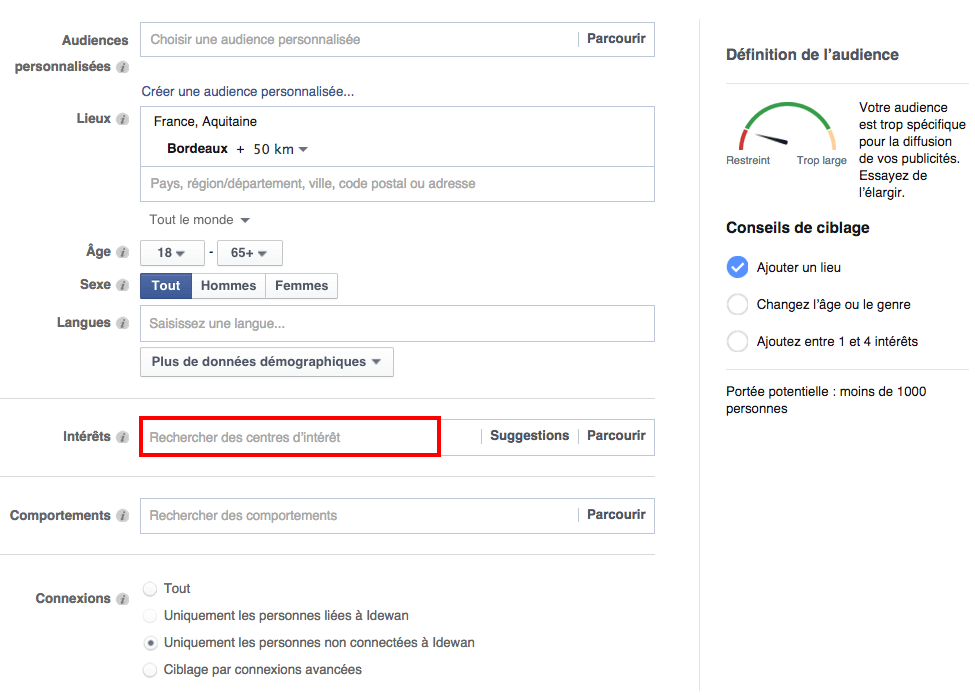Image resolution: width=975 pixels, height=695 pixels.
Task: Select Uniquement les personnes non connectées à Idewan
Action: click(x=150, y=643)
